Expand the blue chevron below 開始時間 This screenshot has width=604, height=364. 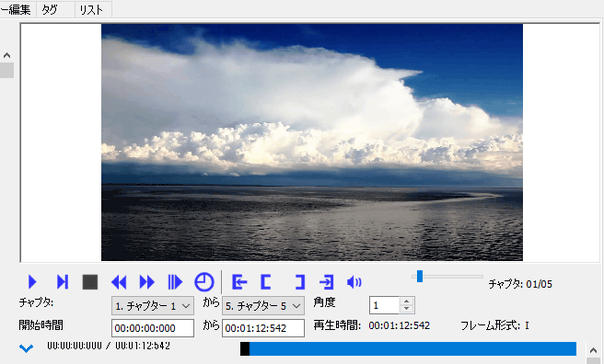(x=26, y=349)
